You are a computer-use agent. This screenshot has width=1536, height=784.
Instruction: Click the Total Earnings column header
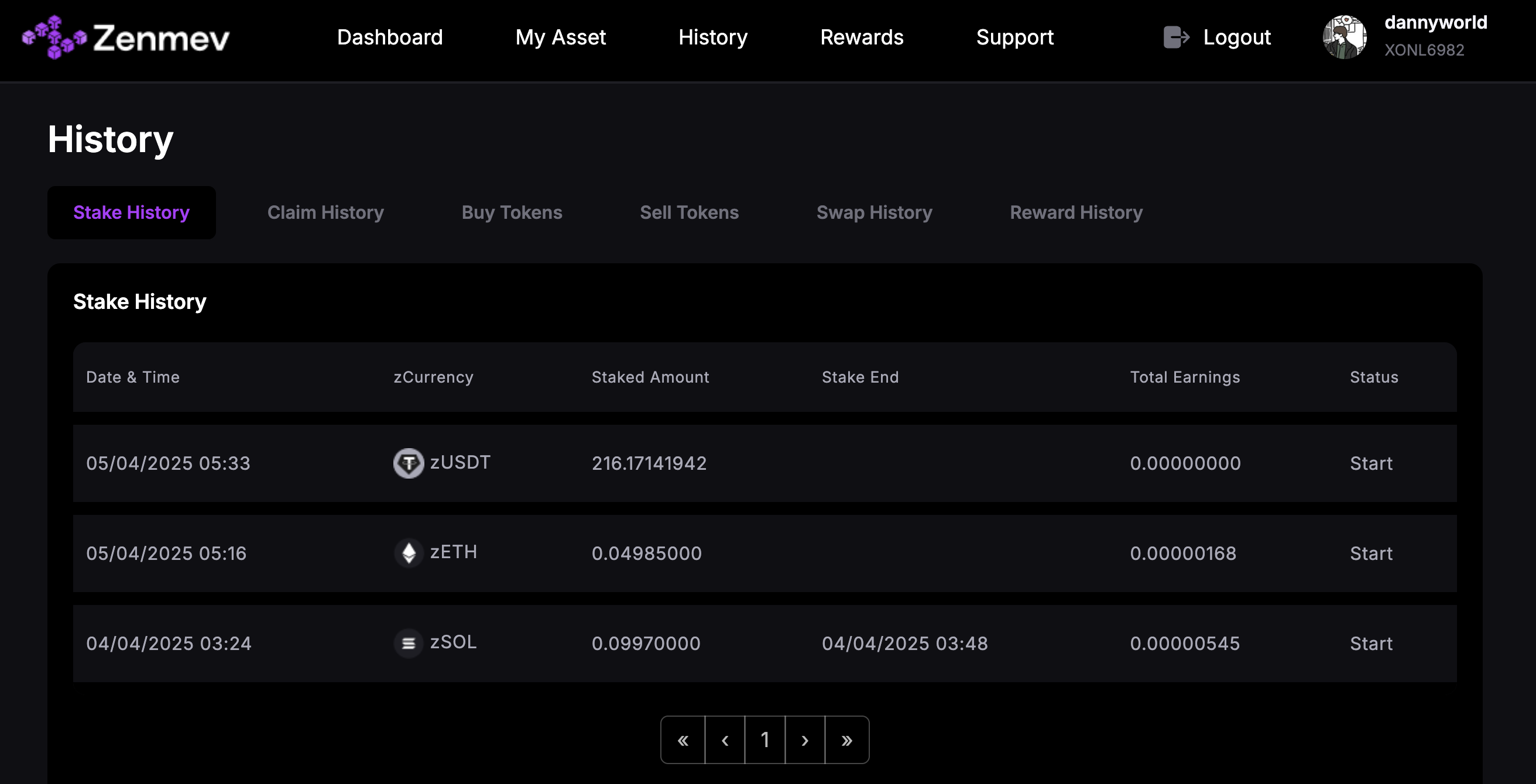(x=1185, y=377)
